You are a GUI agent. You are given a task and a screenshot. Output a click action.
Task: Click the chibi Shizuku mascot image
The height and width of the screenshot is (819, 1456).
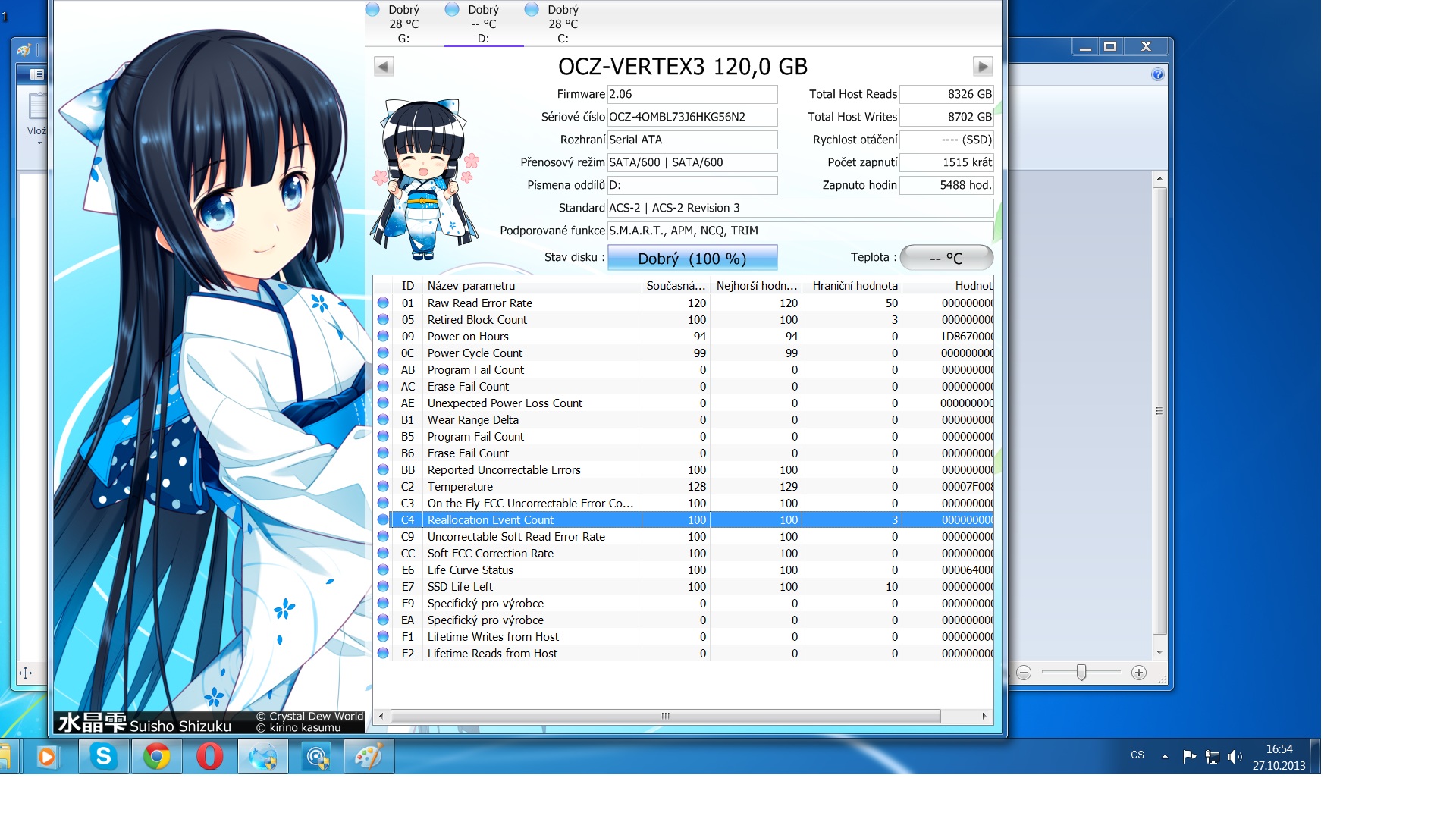(x=425, y=179)
